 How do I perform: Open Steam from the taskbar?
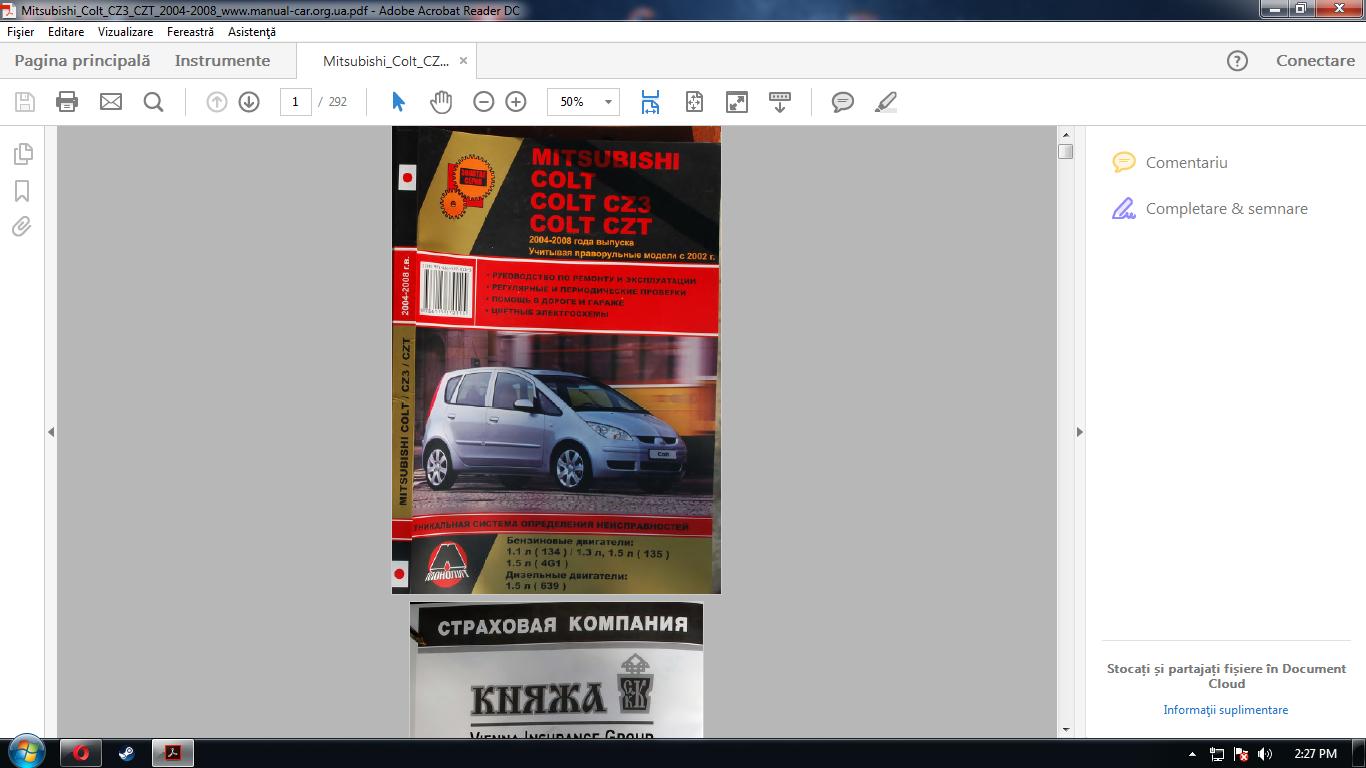tap(127, 753)
